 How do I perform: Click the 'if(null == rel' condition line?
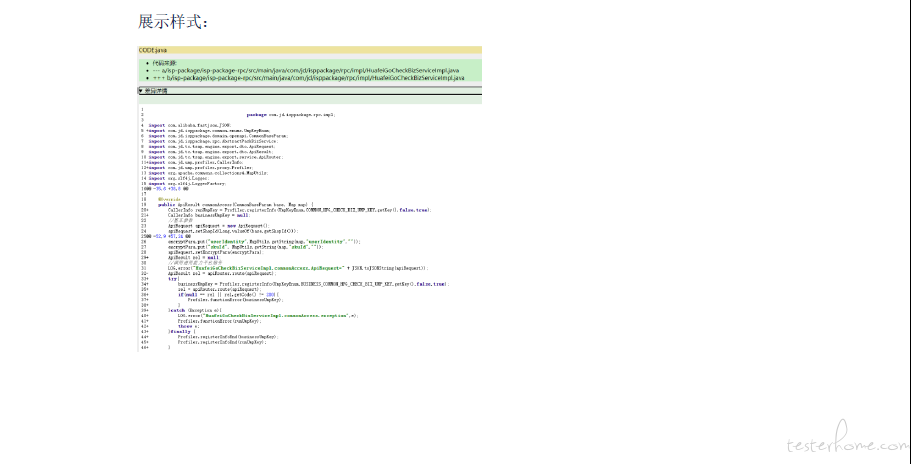click(229, 294)
